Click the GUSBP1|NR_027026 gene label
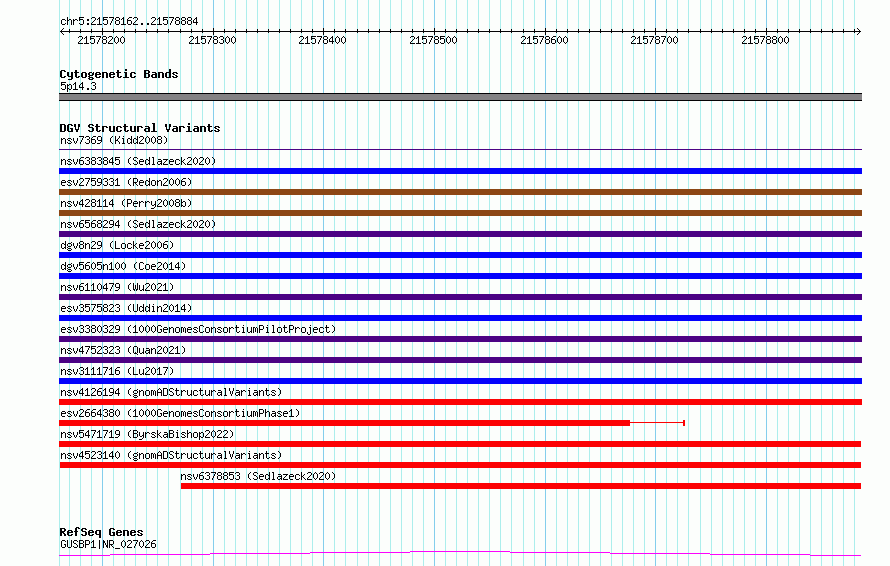 [108, 544]
